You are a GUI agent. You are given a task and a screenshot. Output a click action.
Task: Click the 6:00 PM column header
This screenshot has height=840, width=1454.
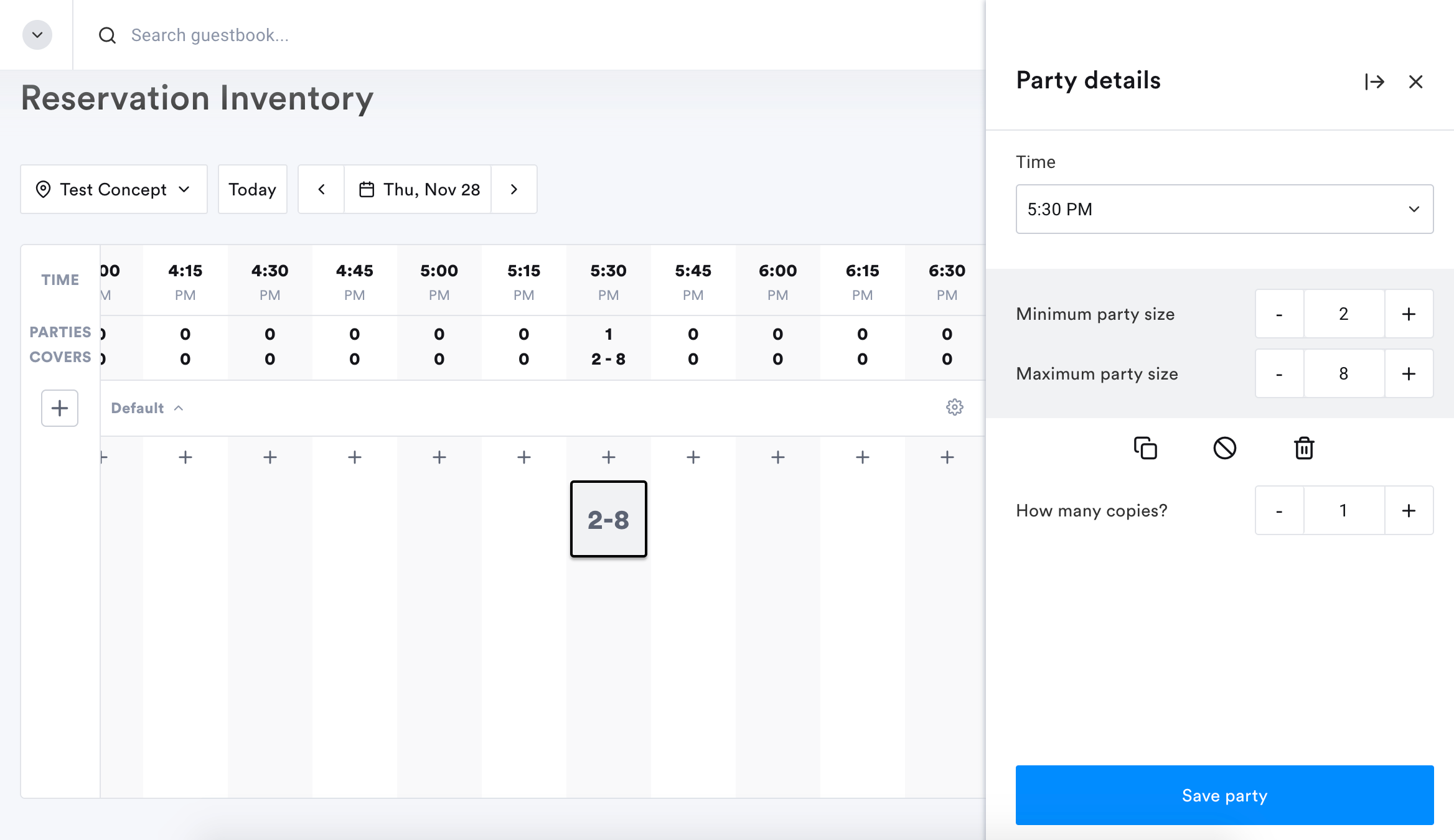[x=778, y=281]
